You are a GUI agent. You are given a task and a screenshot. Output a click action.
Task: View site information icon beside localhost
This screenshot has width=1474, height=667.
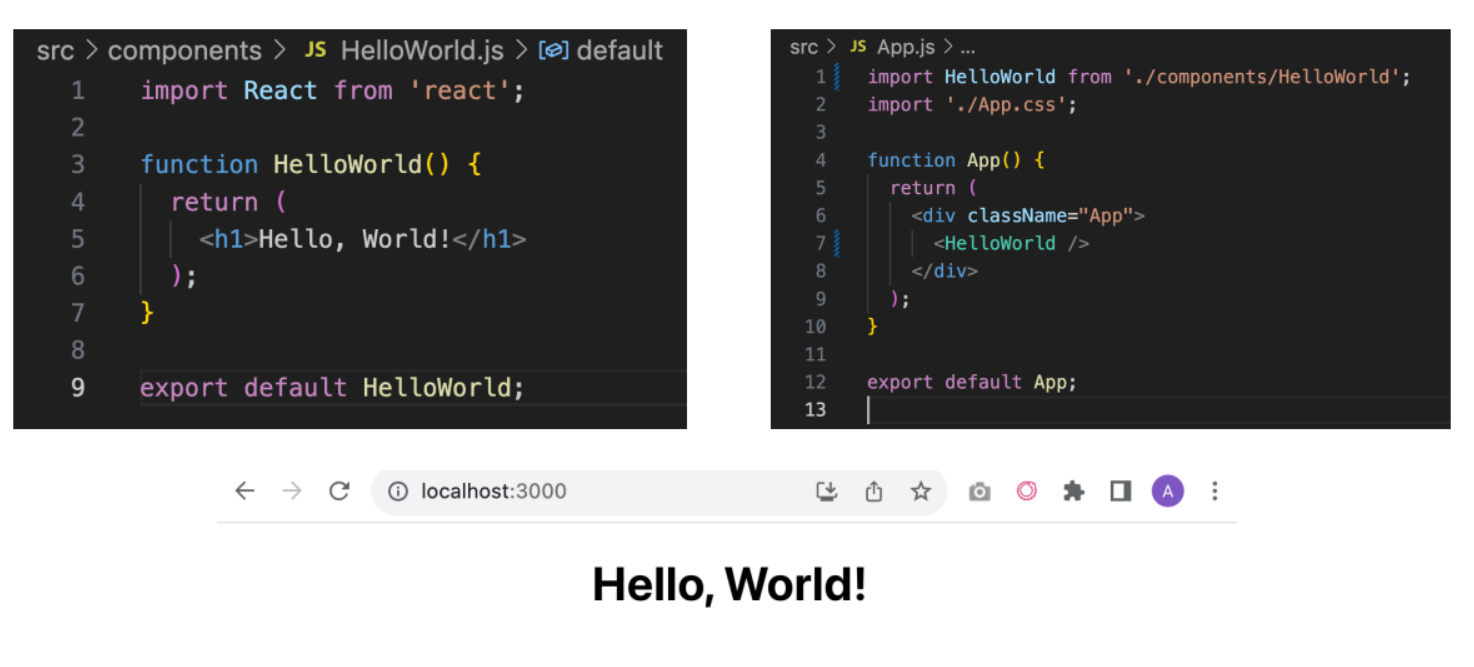coord(398,491)
